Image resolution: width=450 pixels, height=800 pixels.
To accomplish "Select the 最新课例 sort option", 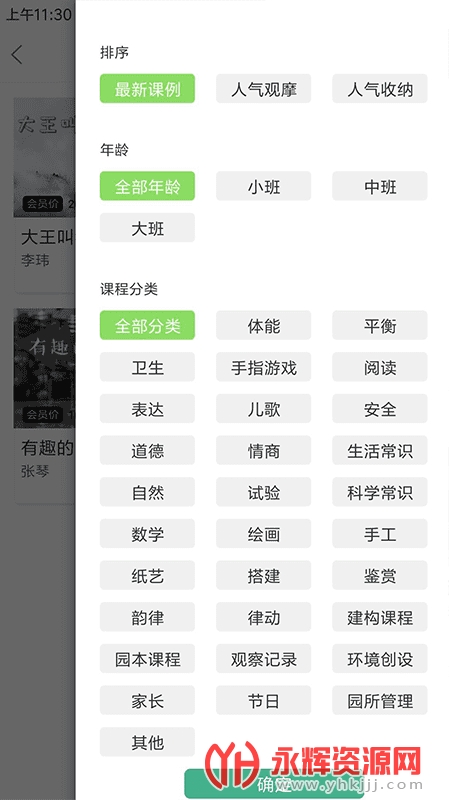I will [147, 89].
